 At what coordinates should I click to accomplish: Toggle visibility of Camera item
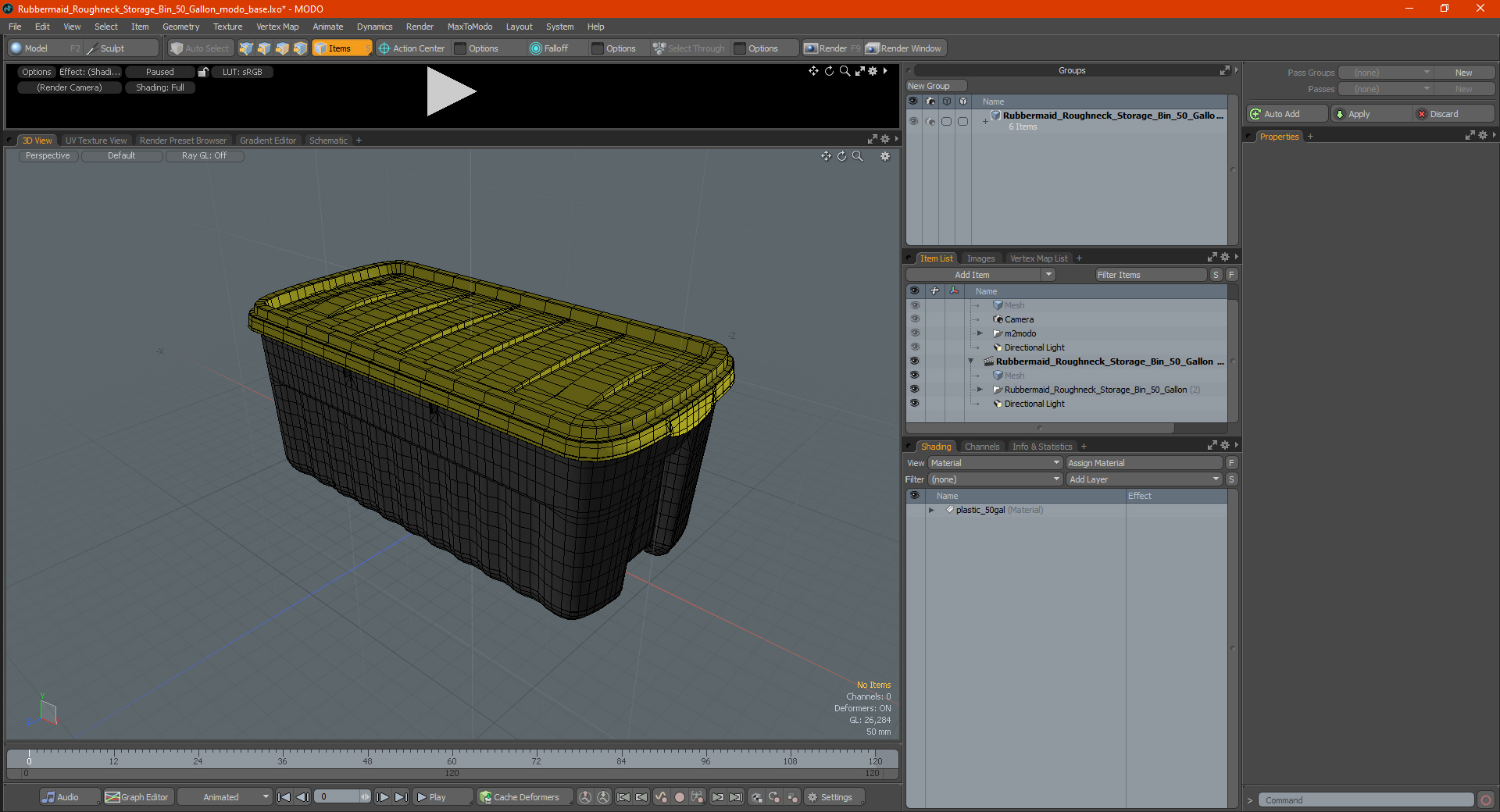coord(914,319)
